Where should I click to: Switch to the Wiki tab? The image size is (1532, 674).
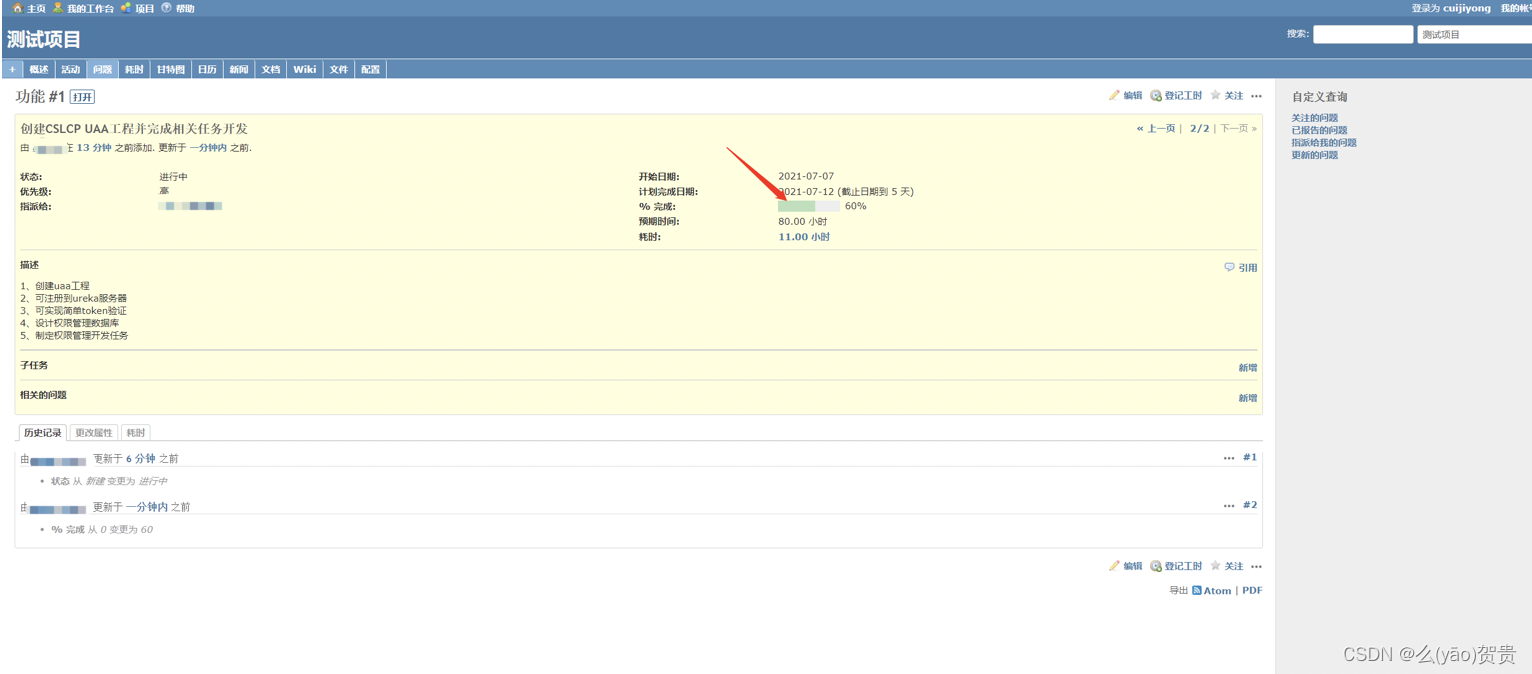304,69
